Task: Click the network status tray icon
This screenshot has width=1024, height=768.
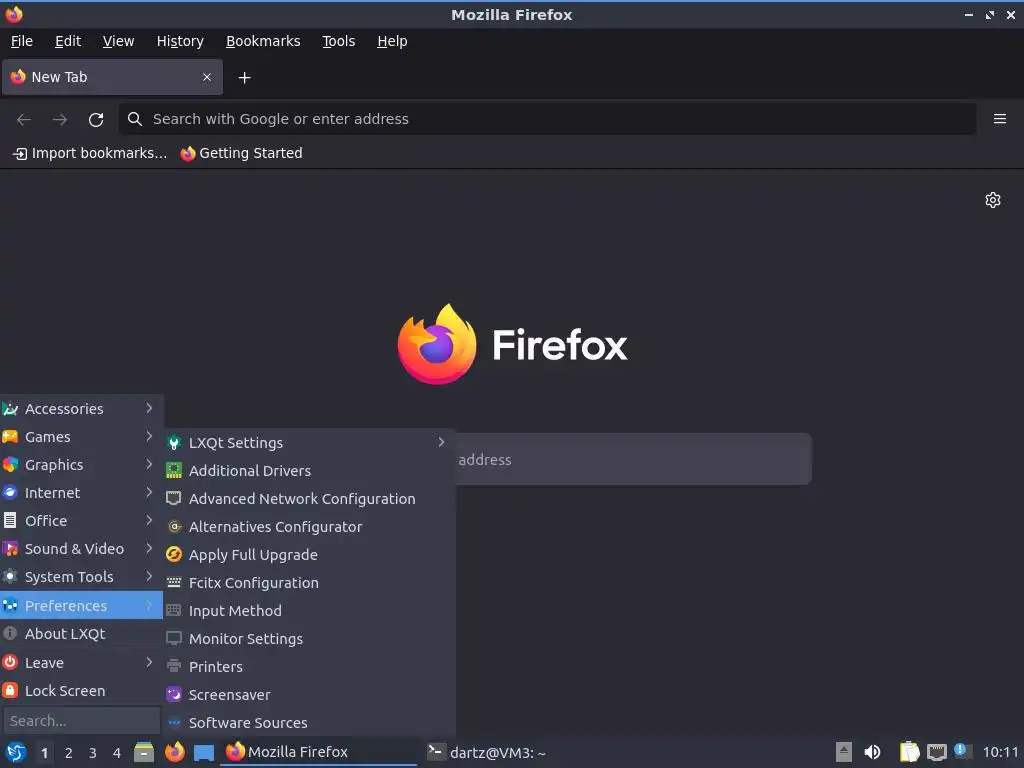Action: click(x=936, y=752)
